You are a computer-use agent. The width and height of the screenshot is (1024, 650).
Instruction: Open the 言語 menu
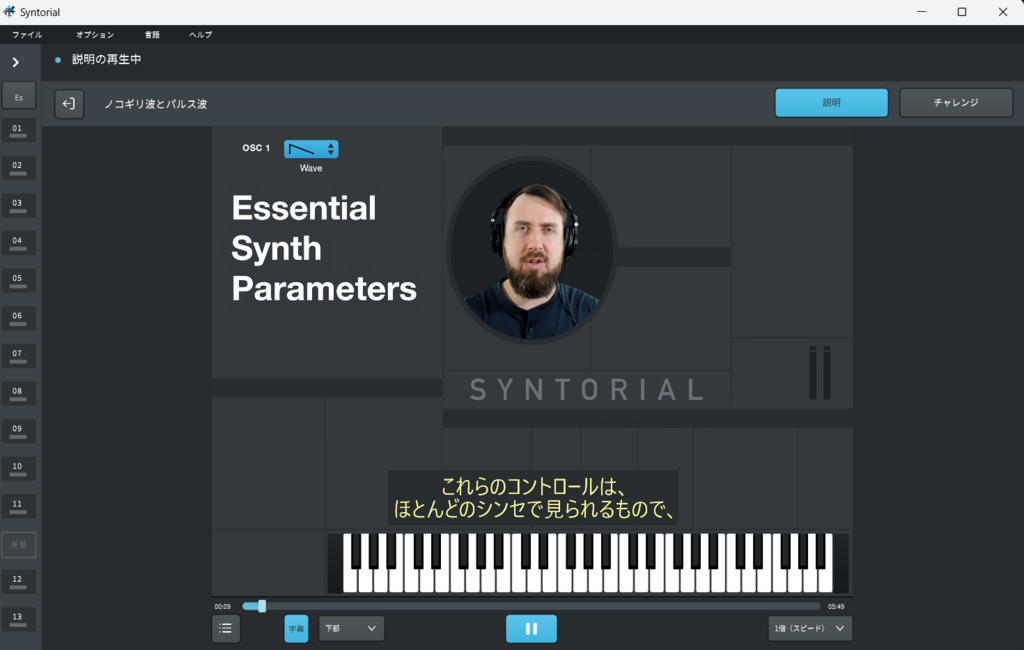(x=152, y=35)
